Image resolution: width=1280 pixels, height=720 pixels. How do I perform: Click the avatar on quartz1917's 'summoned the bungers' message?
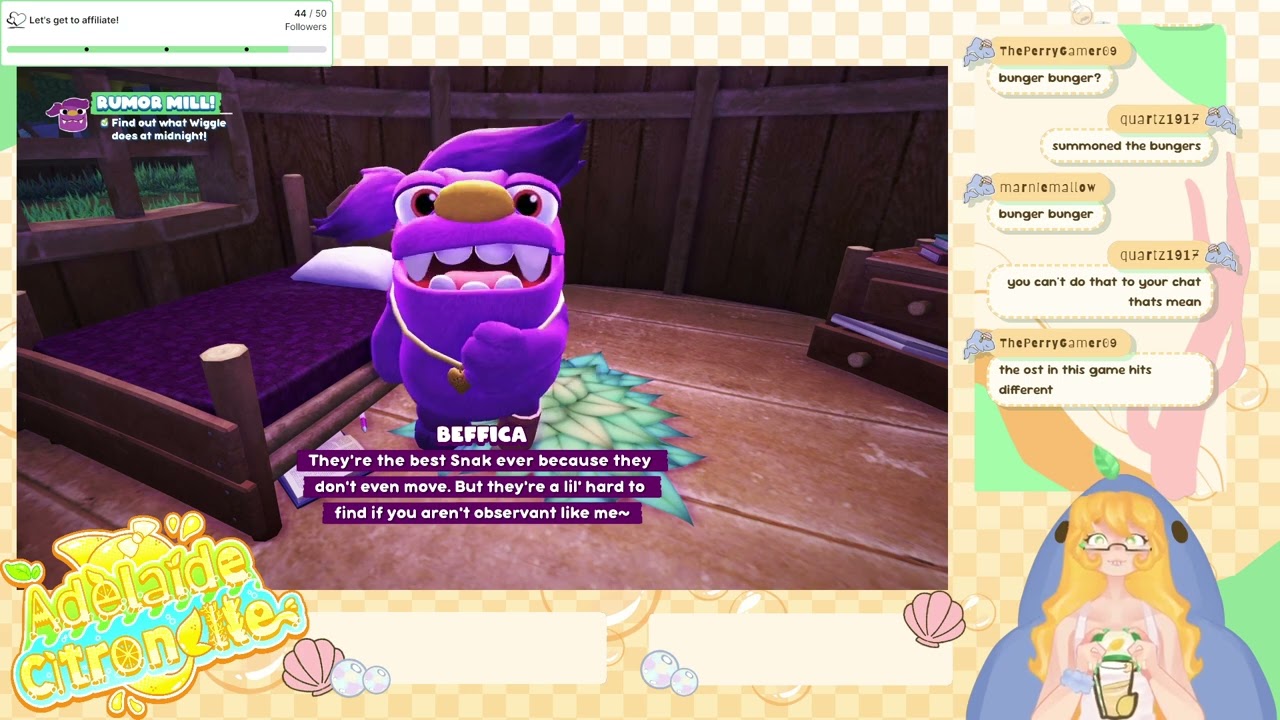[x=1221, y=120]
